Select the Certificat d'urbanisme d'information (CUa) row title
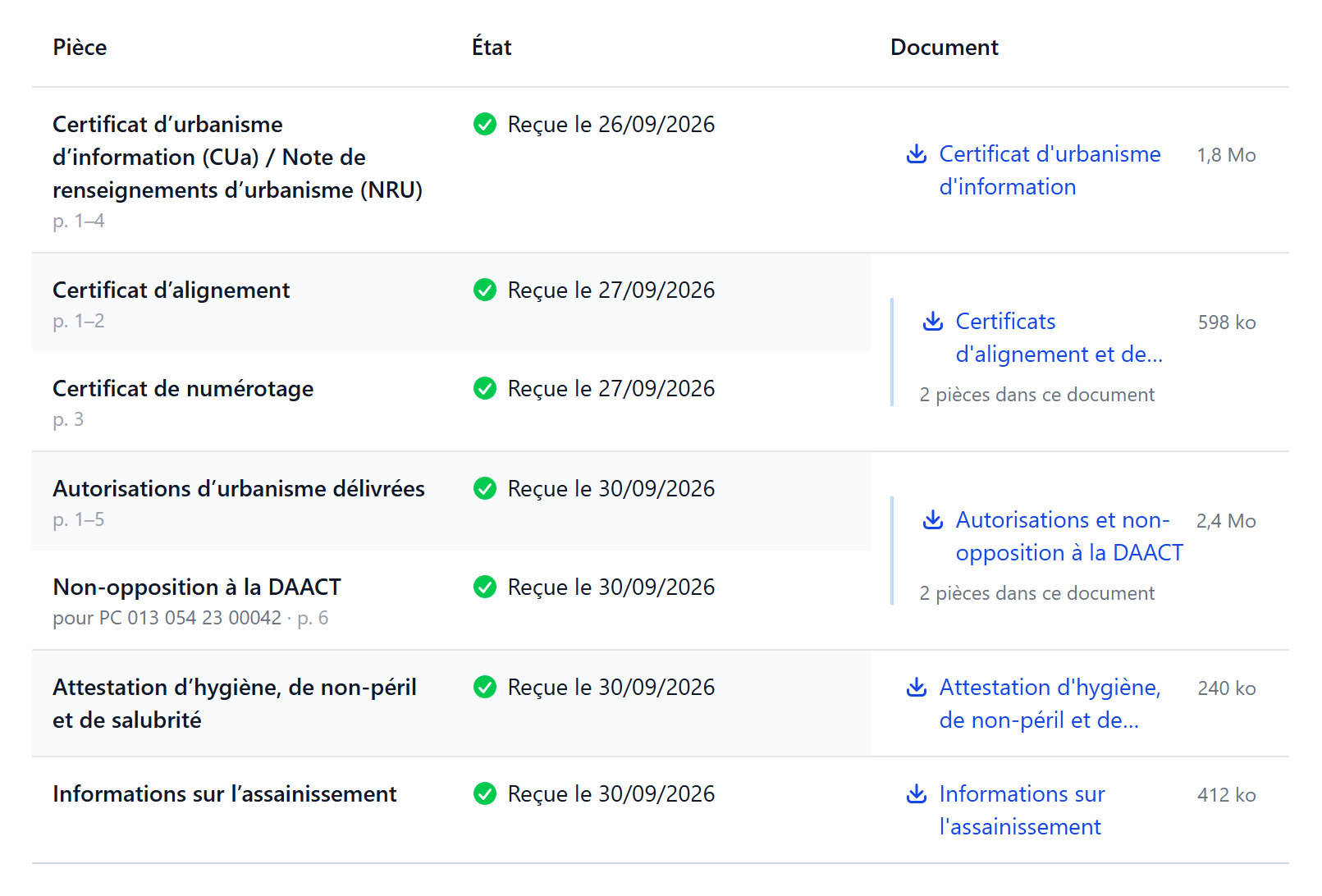The height and width of the screenshot is (896, 1322). click(237, 158)
